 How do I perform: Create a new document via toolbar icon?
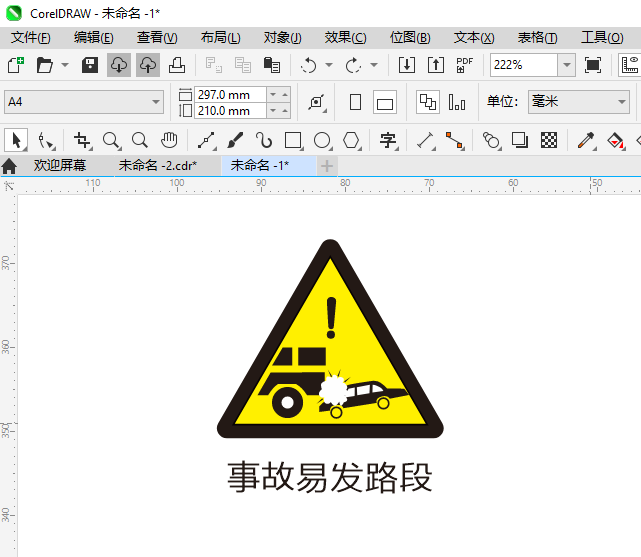(16, 65)
